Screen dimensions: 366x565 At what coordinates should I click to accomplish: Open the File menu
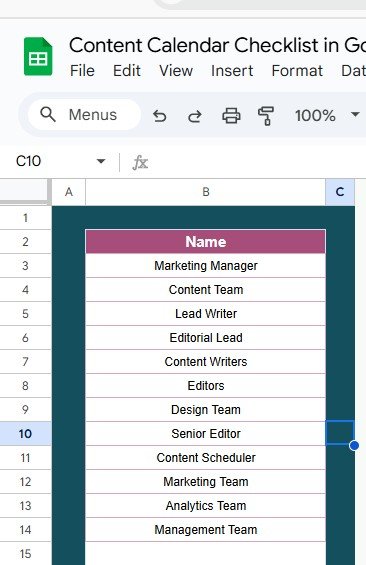point(82,71)
